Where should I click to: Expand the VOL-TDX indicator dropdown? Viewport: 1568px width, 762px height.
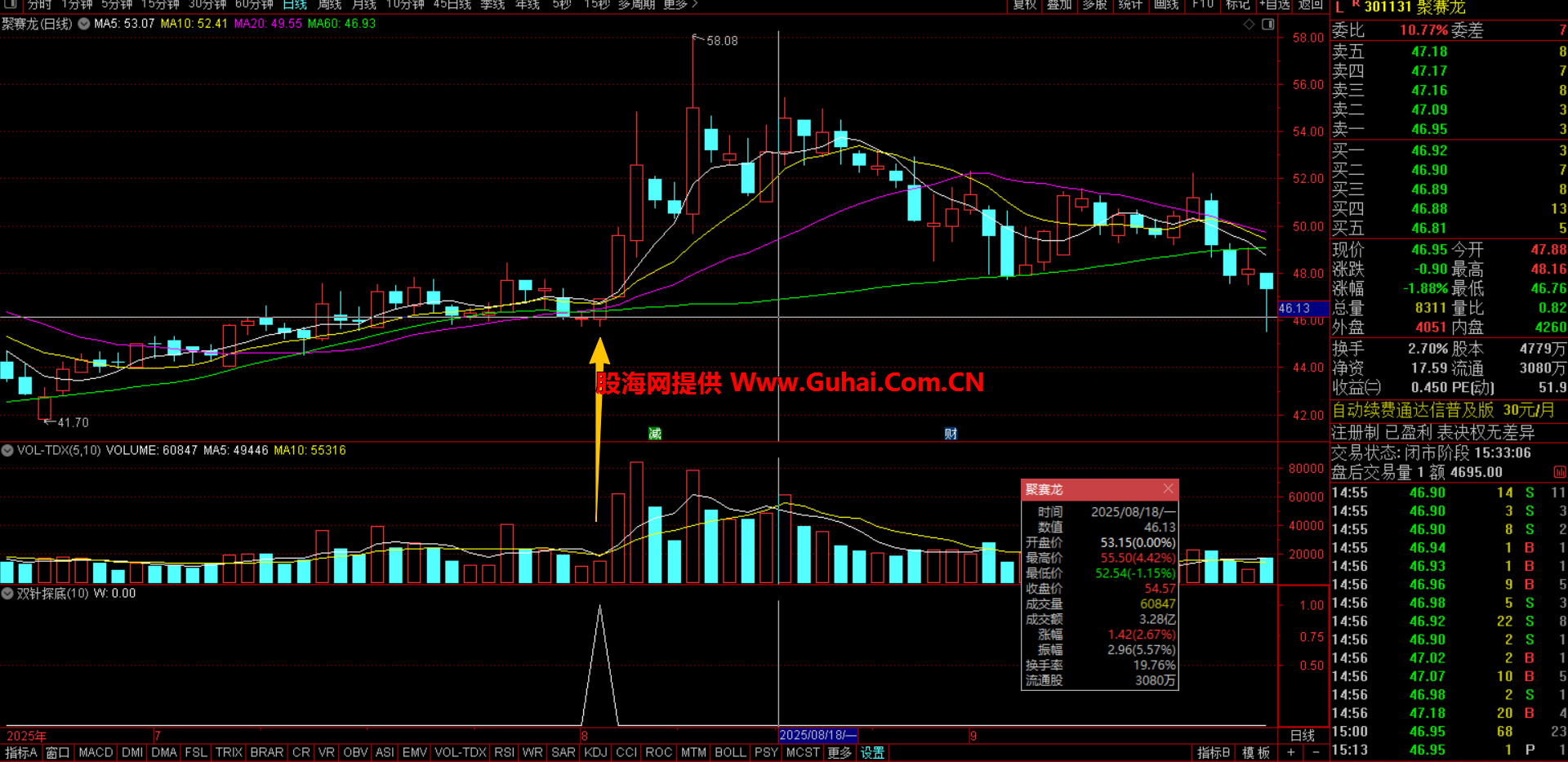coord(7,450)
